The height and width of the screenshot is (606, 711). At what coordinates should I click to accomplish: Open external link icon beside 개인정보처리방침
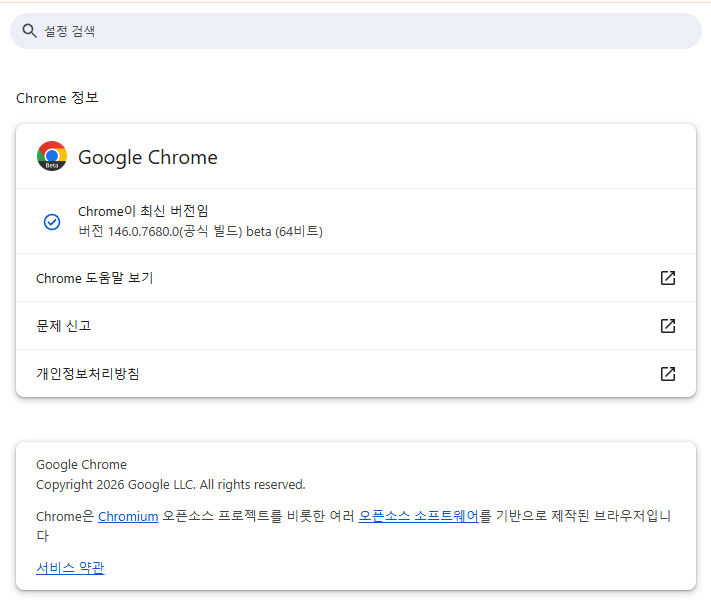click(x=668, y=374)
